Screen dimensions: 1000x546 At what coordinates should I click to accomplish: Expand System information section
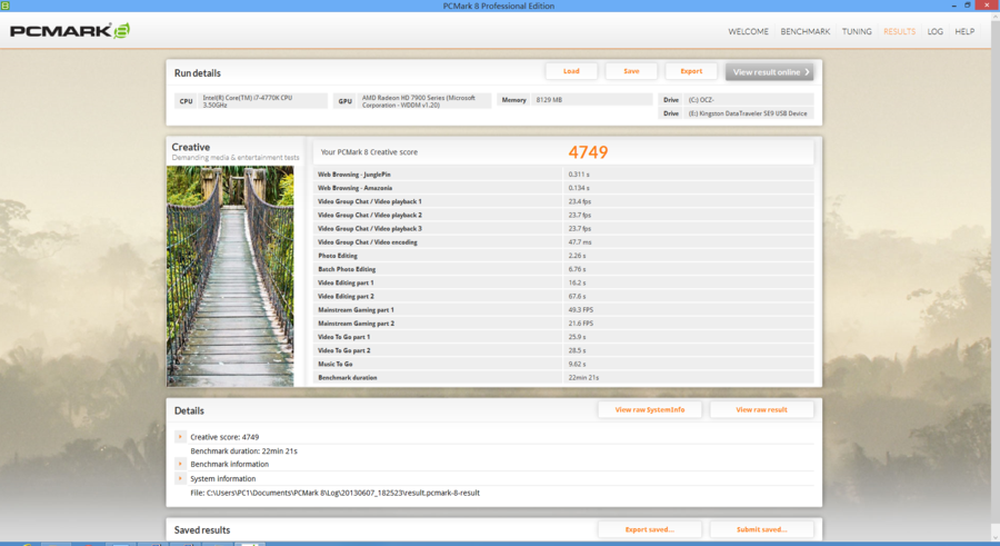click(x=180, y=478)
